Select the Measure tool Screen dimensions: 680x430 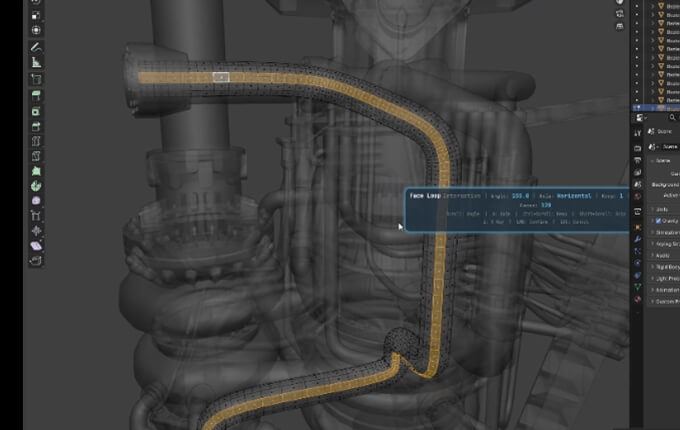point(36,62)
